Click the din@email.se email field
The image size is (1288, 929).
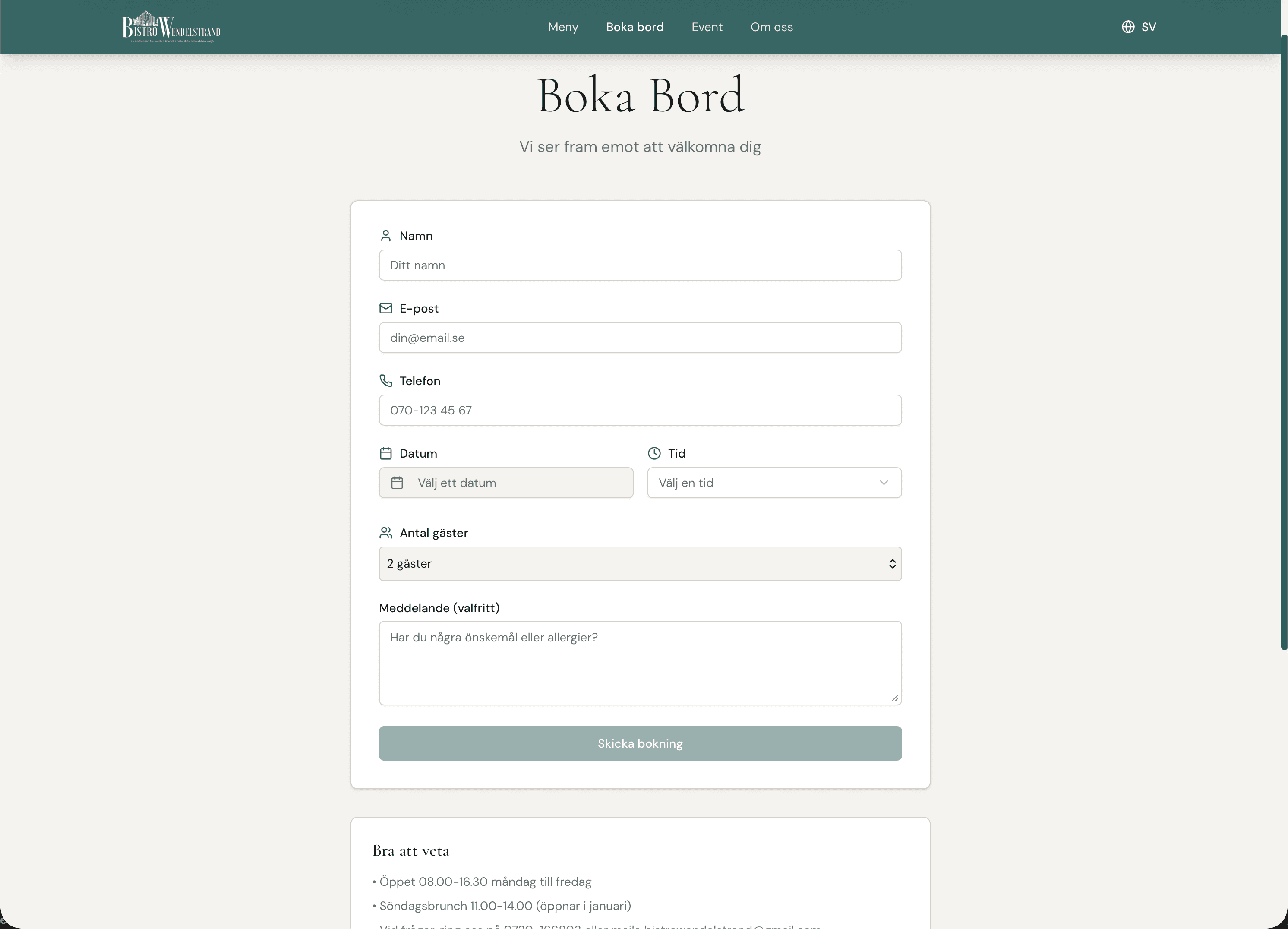(640, 338)
